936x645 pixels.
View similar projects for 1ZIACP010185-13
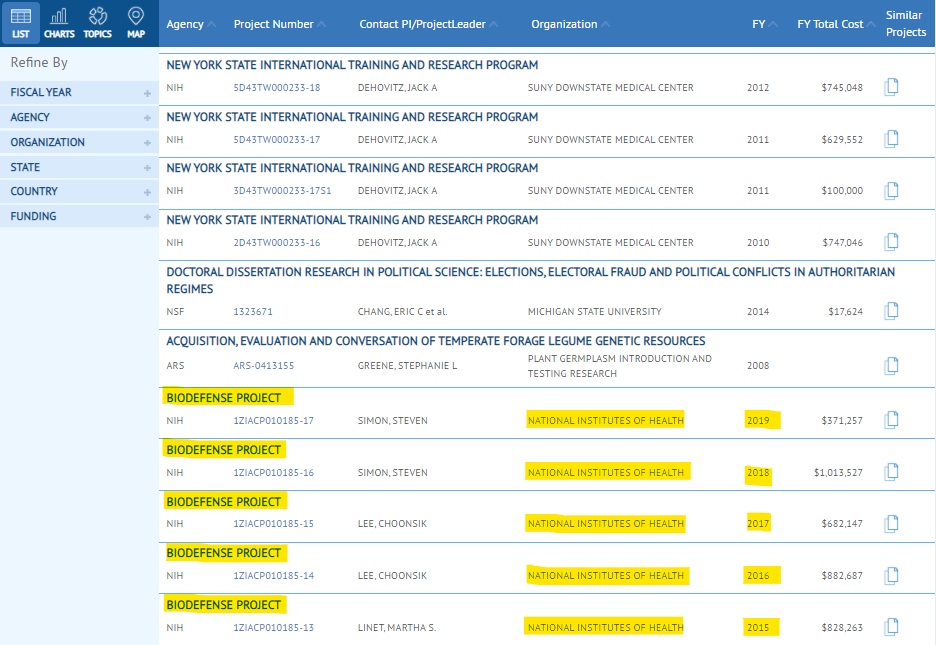(891, 627)
